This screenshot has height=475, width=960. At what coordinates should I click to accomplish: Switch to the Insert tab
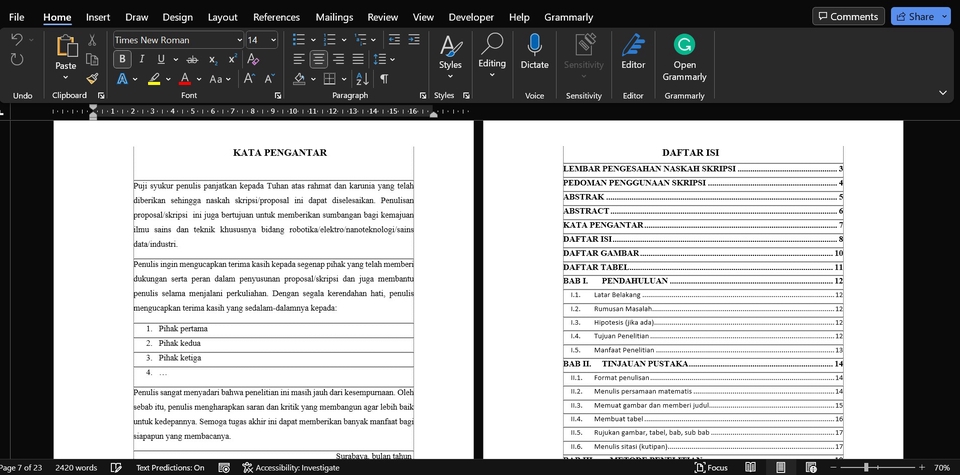point(98,17)
